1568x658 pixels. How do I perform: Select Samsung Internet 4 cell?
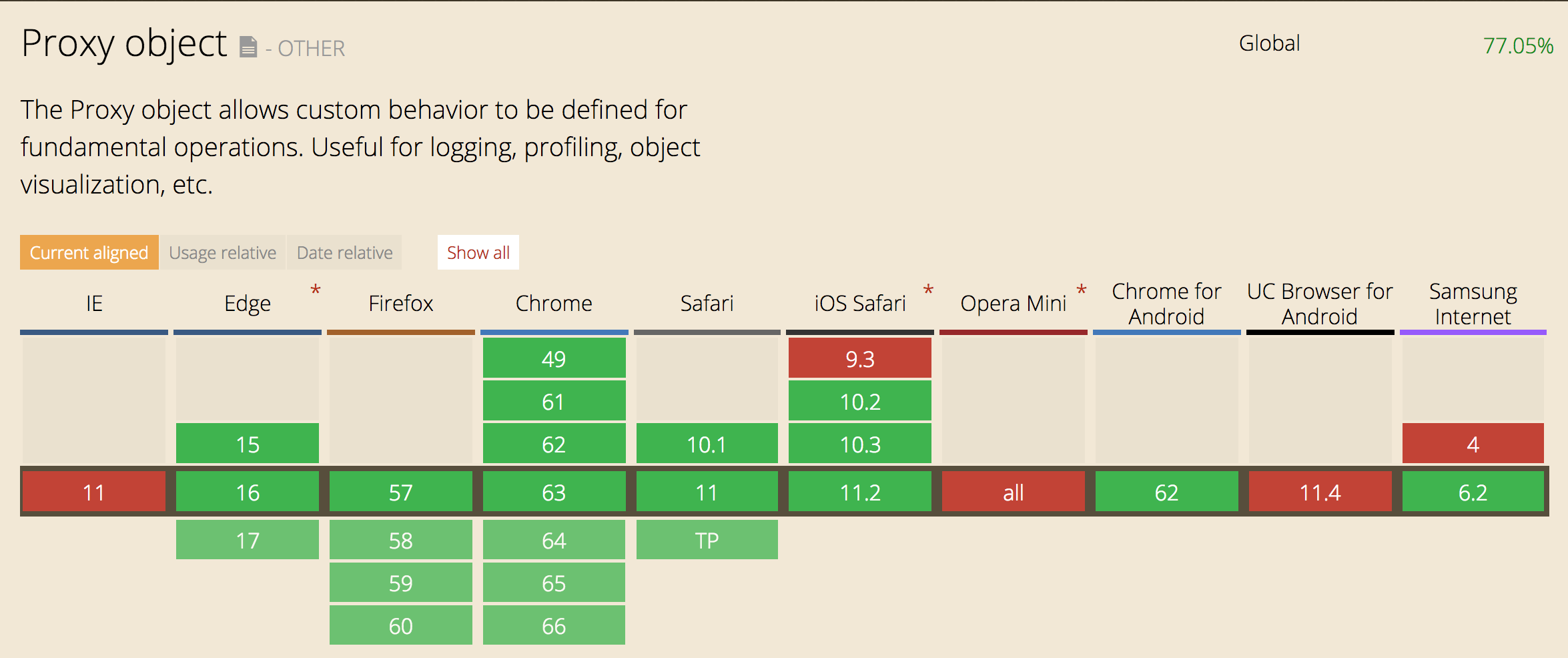coord(1473,444)
